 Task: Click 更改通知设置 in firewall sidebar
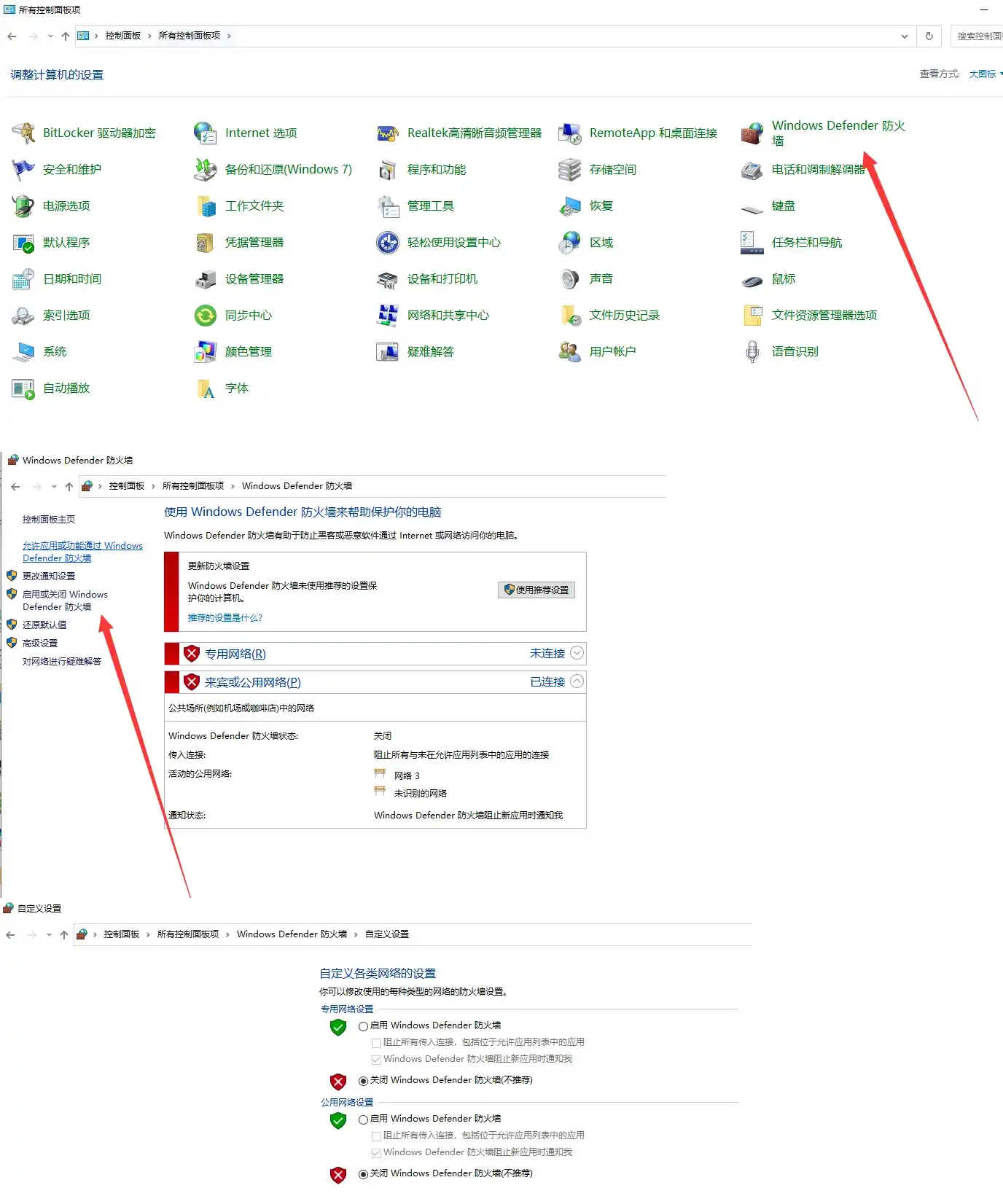point(49,576)
